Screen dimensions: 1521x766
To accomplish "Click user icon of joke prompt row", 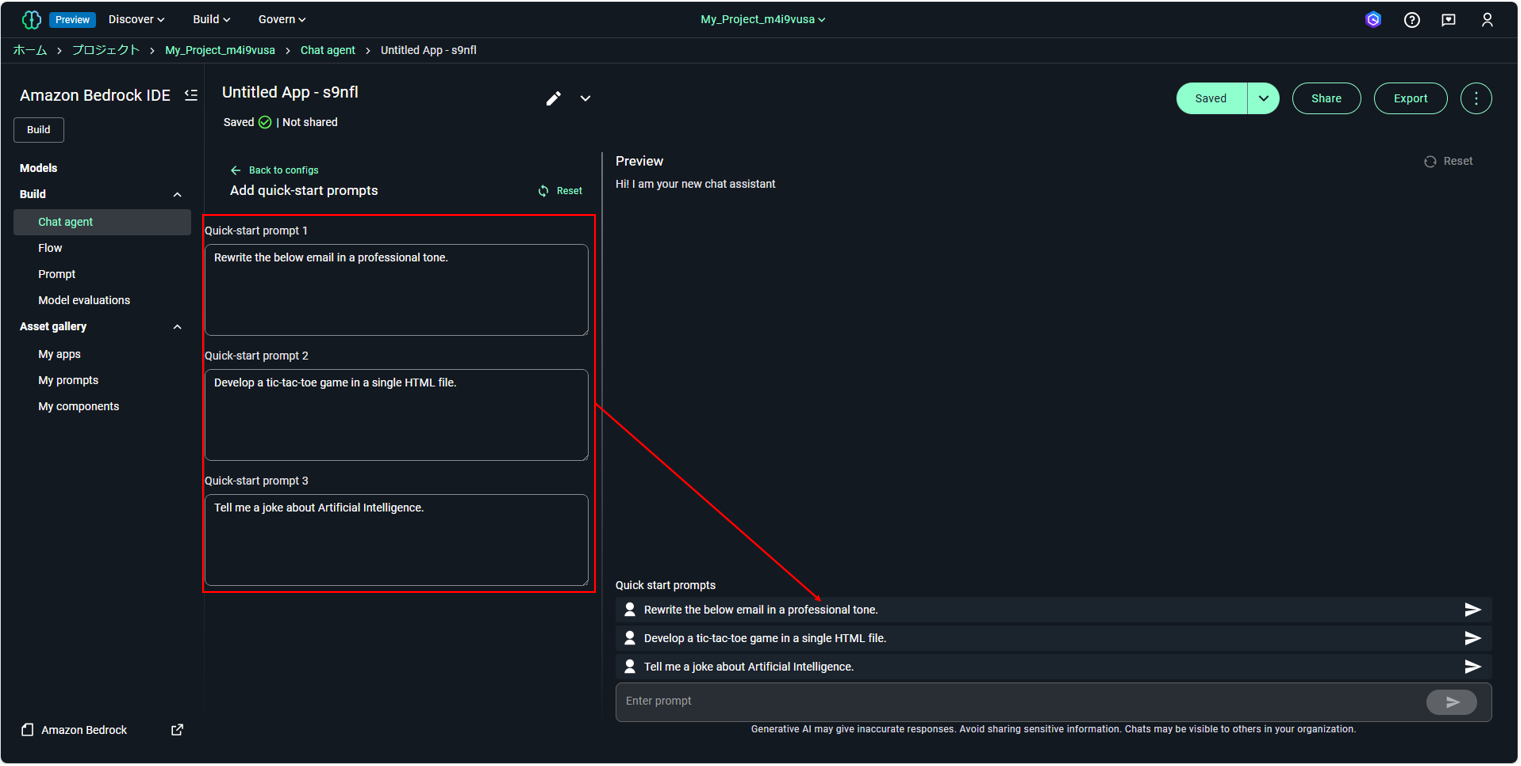I will click(629, 666).
